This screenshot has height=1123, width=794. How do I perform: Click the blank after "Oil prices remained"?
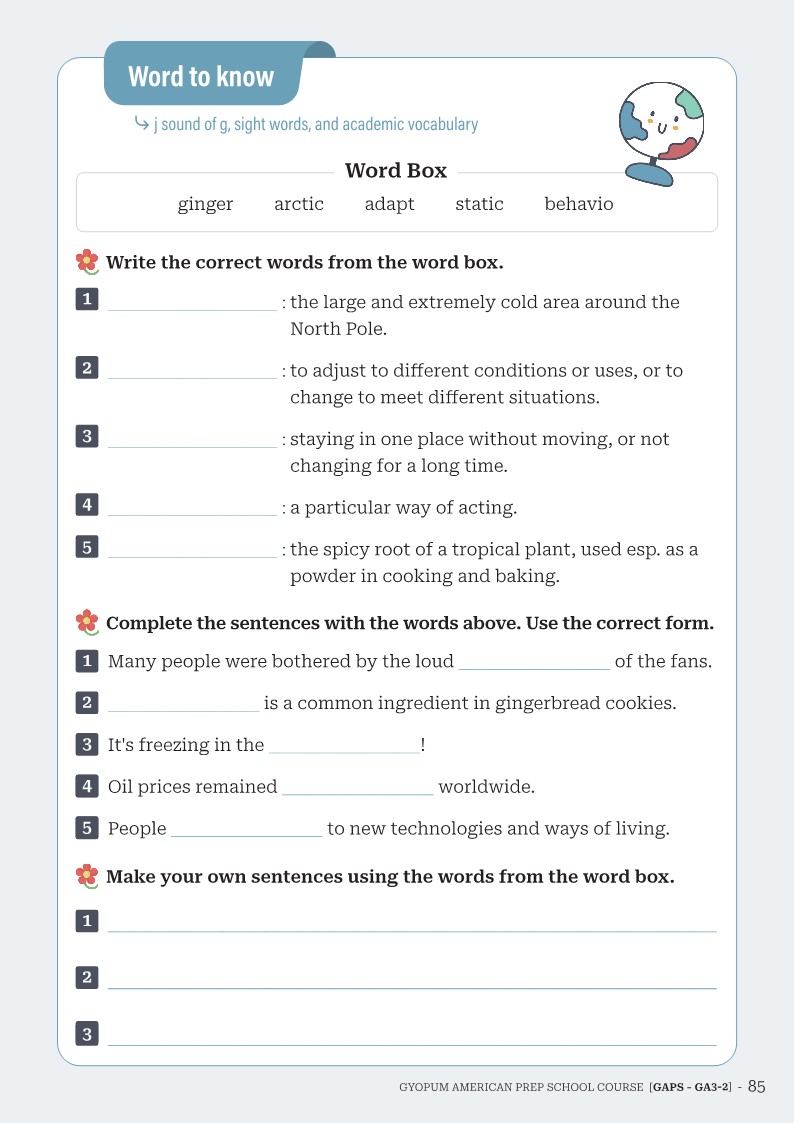click(358, 787)
